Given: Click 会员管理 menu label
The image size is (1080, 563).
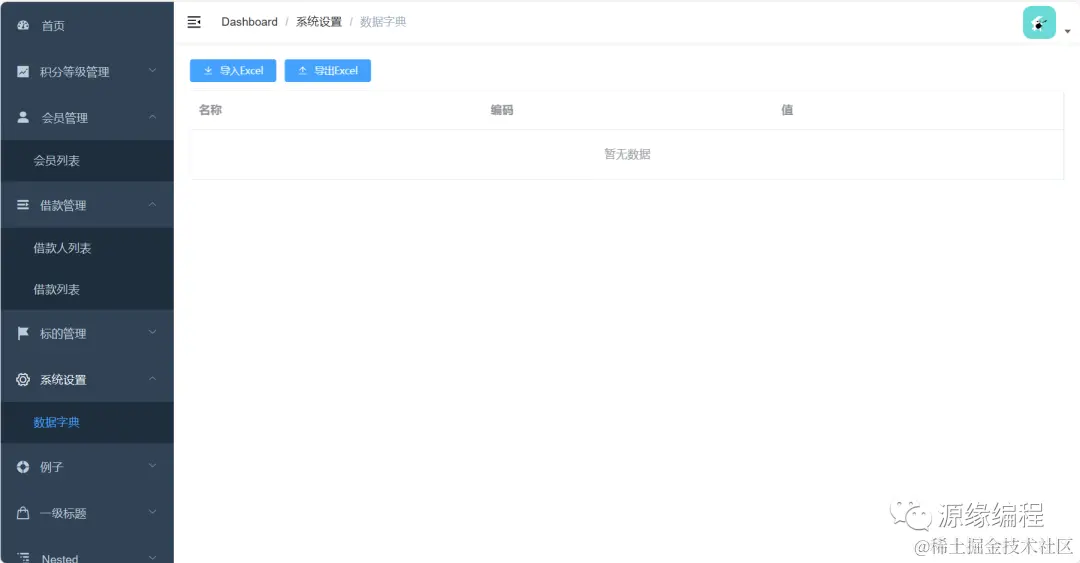Looking at the screenshot, I should [65, 118].
